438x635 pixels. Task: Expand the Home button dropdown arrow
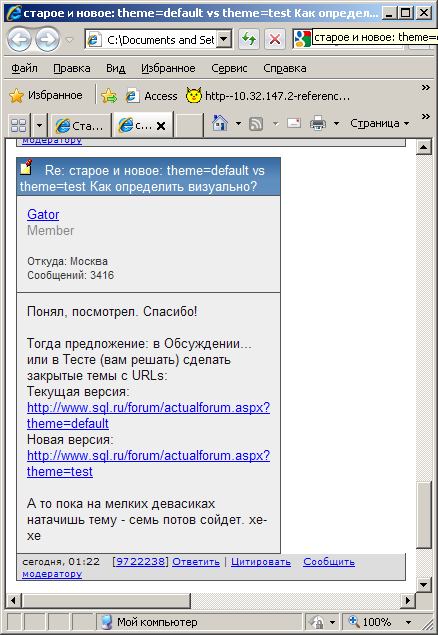point(238,123)
